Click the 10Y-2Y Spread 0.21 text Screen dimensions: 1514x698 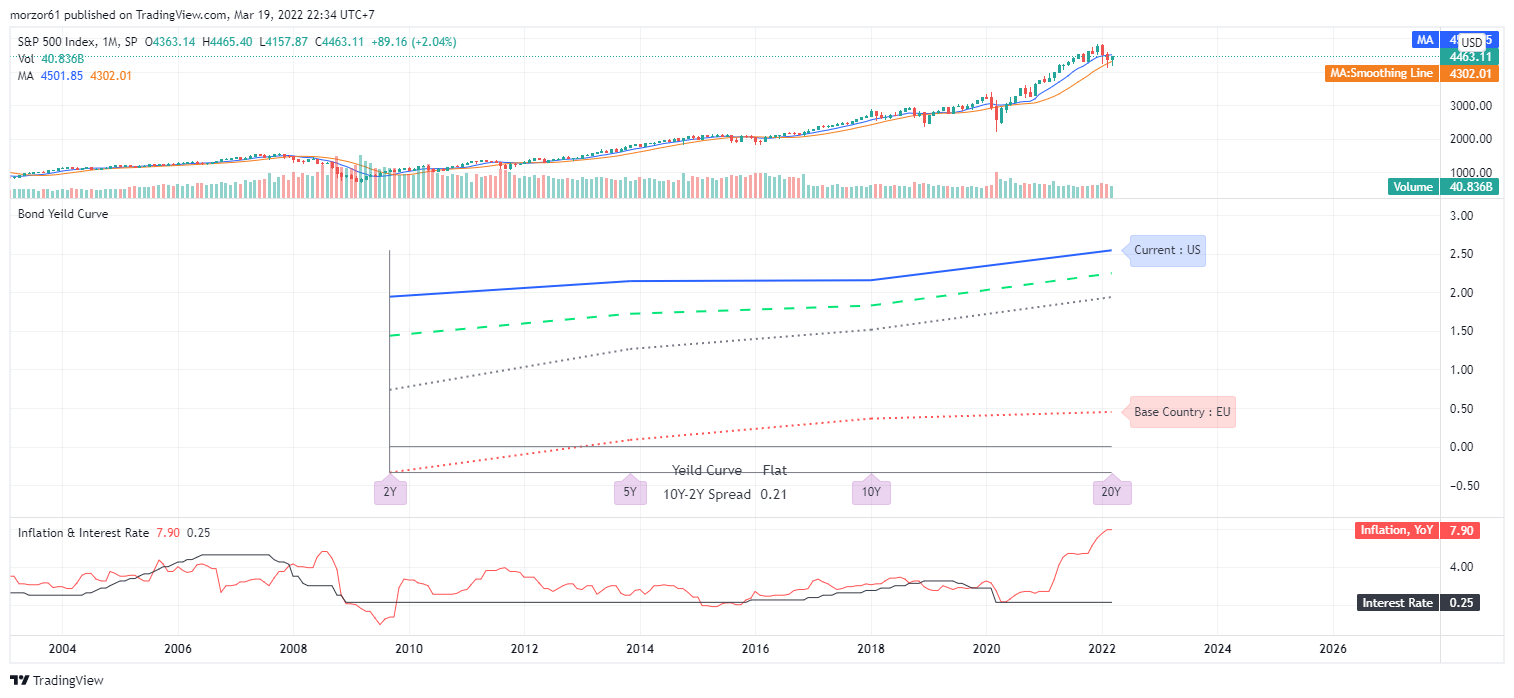[x=725, y=494]
